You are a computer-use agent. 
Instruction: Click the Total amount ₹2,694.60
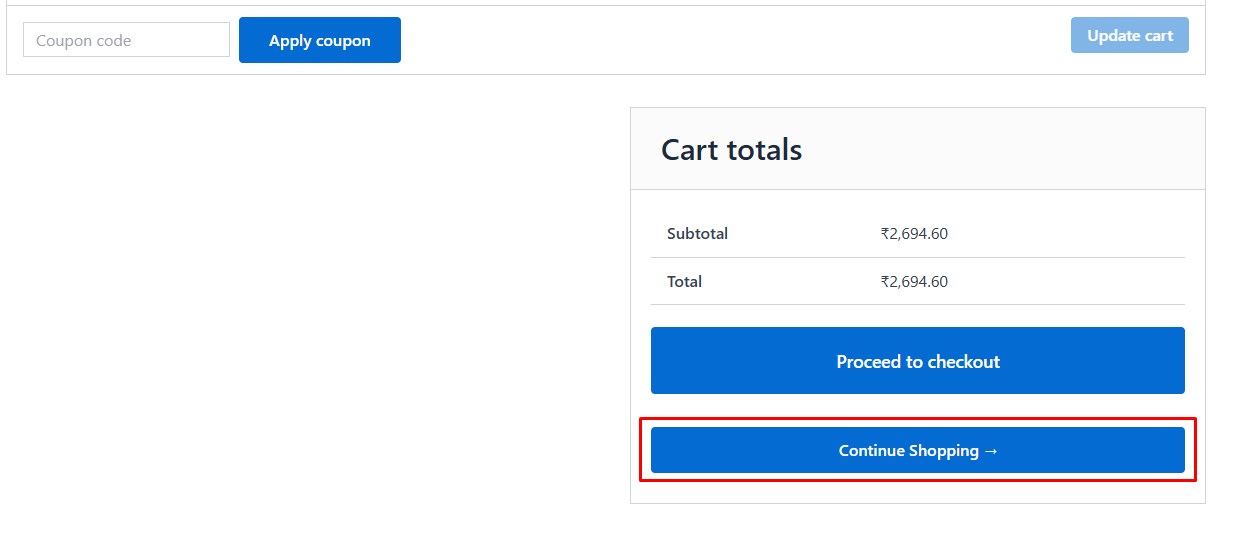tap(914, 282)
